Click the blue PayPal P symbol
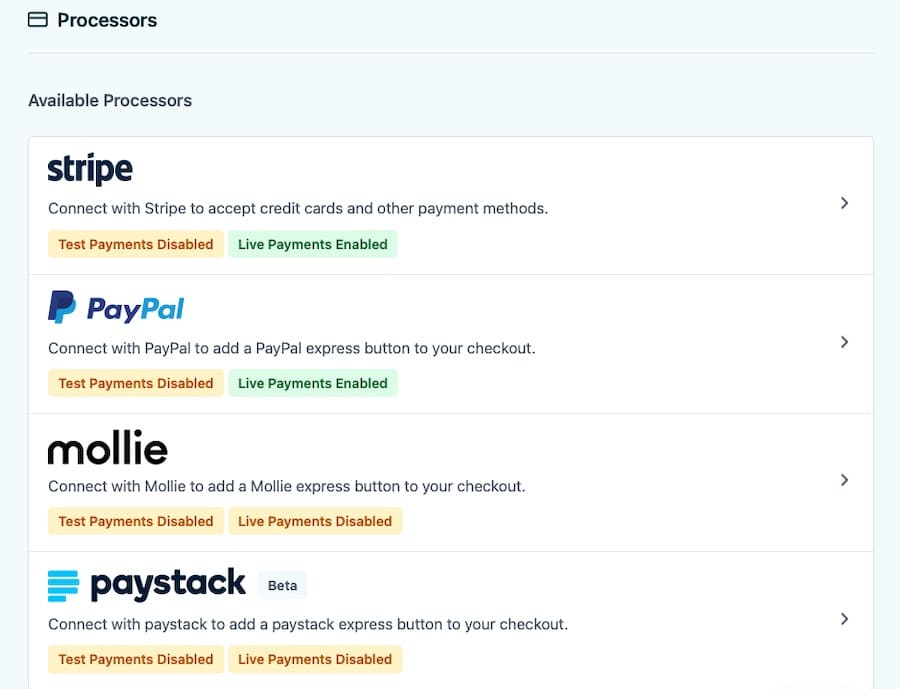The height and width of the screenshot is (689, 900). coord(60,307)
